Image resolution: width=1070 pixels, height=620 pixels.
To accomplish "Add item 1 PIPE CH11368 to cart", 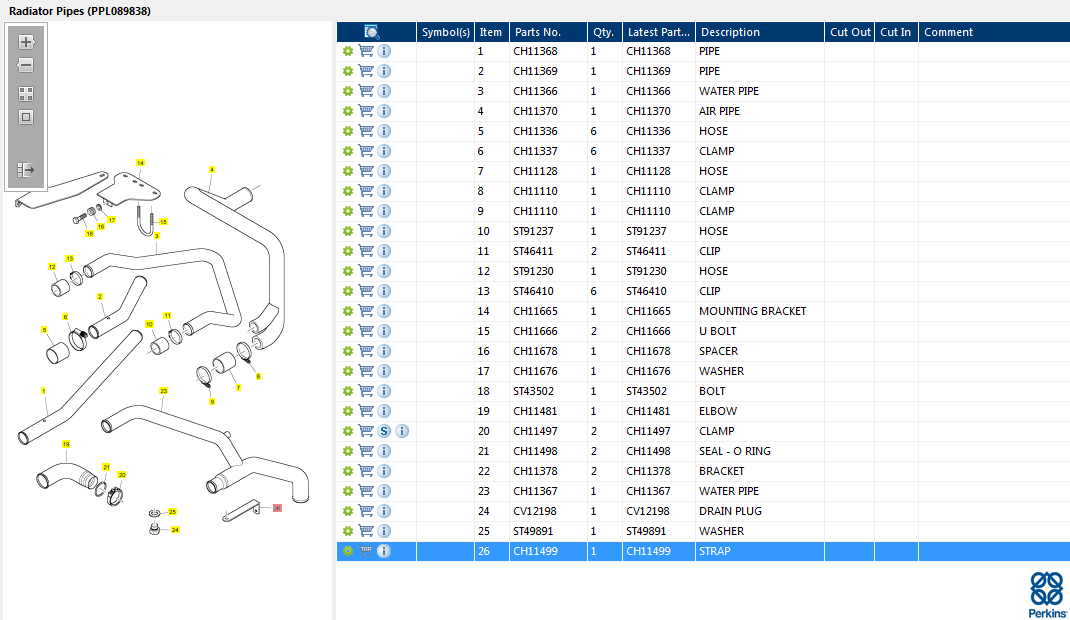I will point(366,51).
